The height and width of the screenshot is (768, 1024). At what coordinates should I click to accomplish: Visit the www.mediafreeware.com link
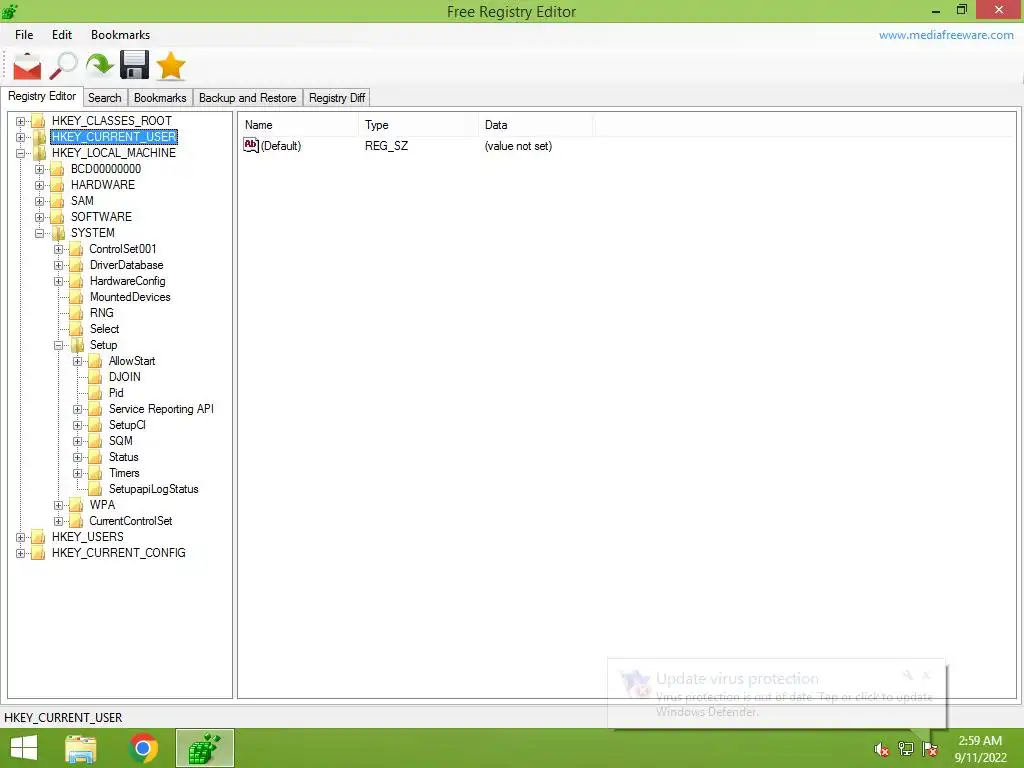946,35
